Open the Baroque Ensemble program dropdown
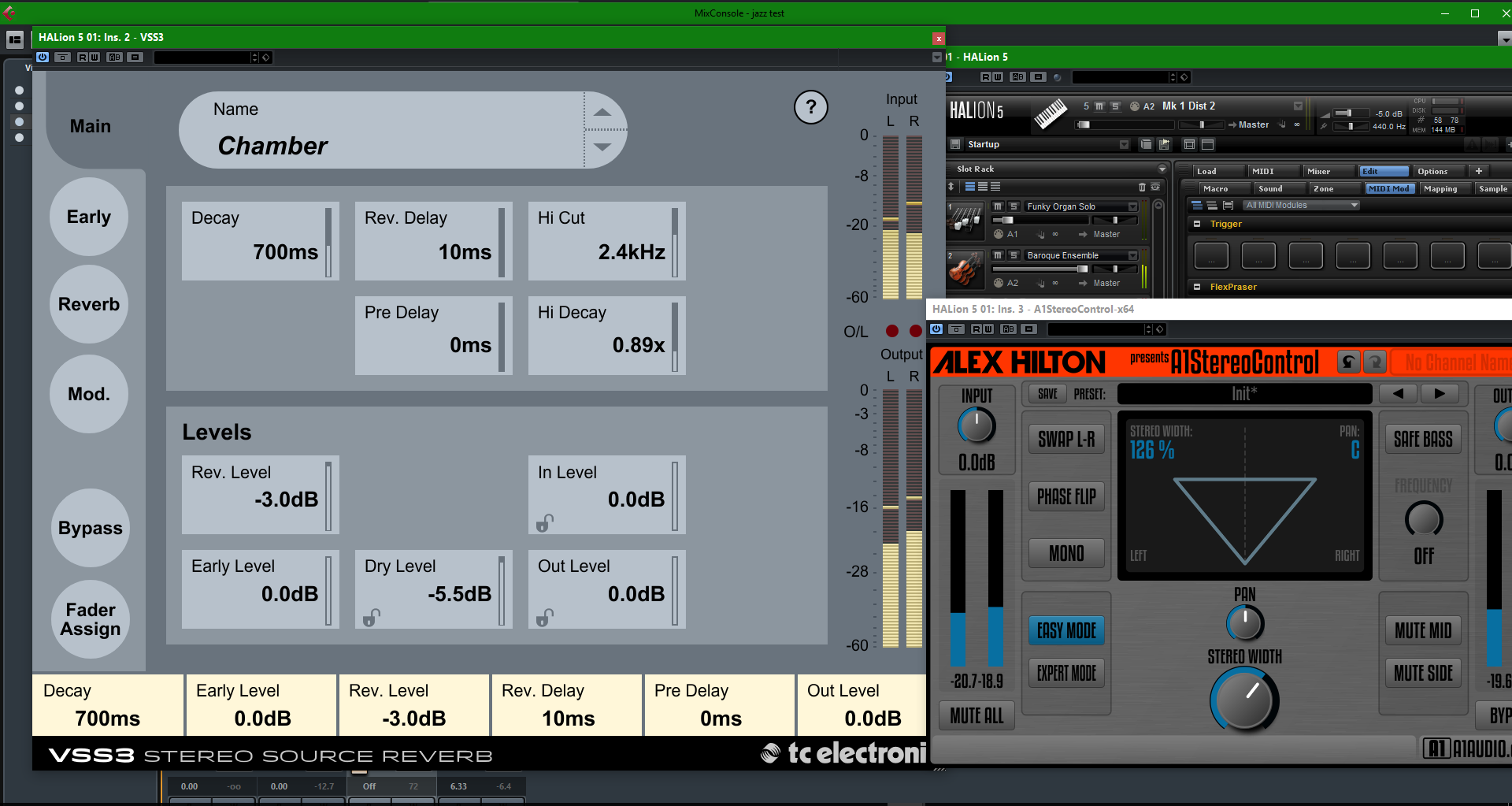 (1133, 255)
